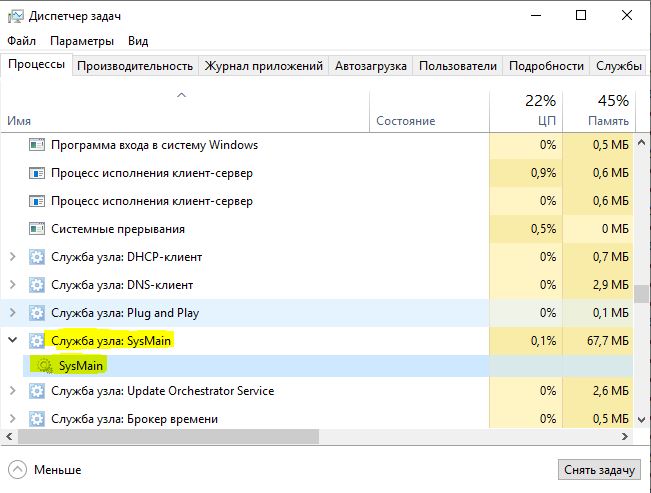Open the Файл menu

(x=22, y=41)
